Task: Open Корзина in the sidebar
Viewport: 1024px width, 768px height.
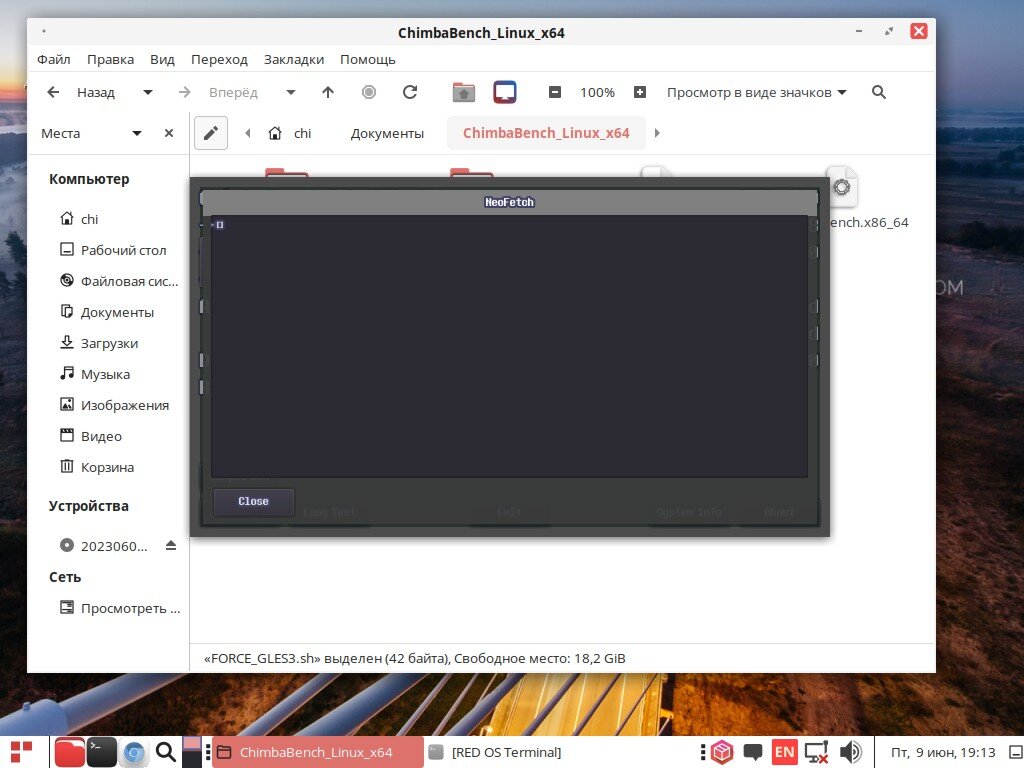Action: [x=97, y=468]
